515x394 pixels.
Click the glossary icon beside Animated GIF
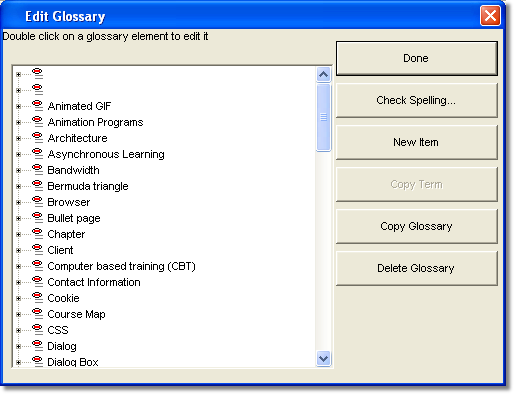37,105
